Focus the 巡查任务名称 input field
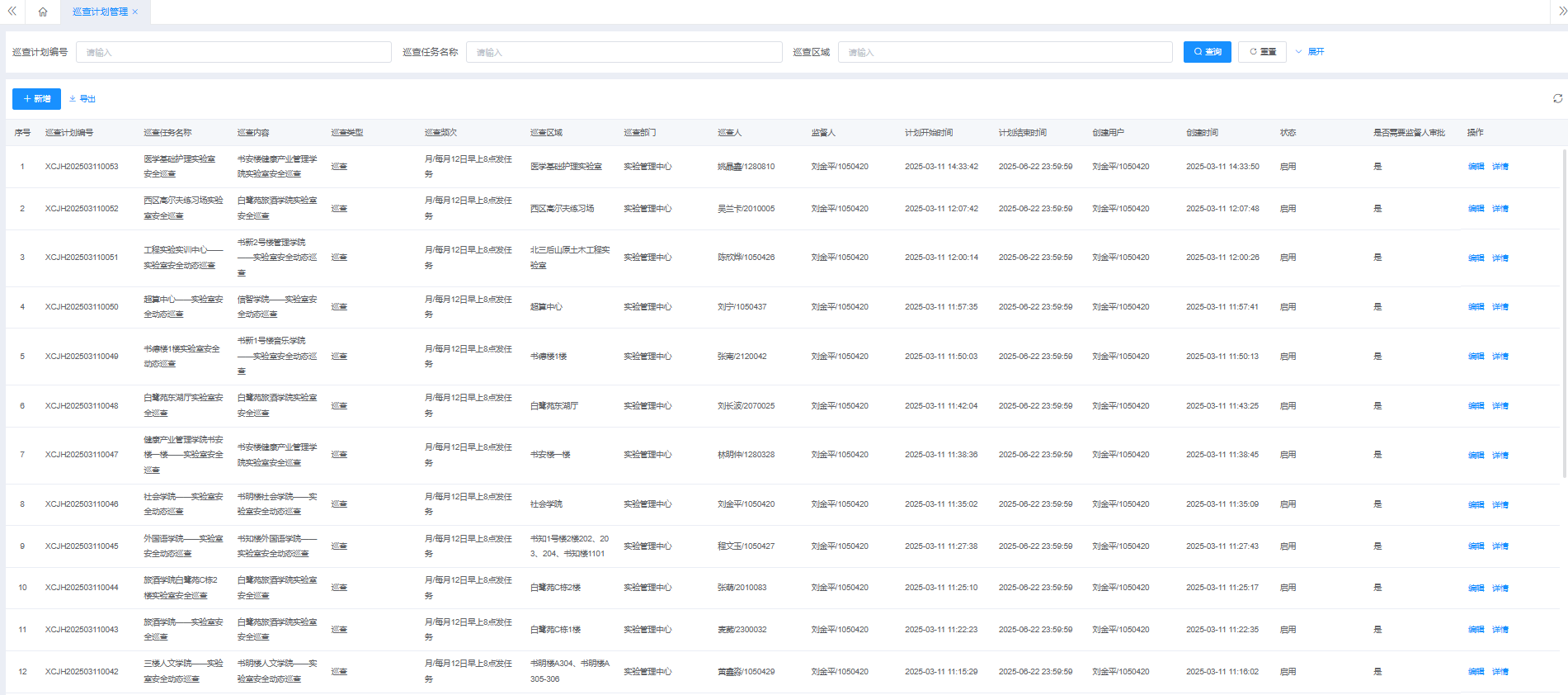The image size is (1568, 695). tap(624, 52)
